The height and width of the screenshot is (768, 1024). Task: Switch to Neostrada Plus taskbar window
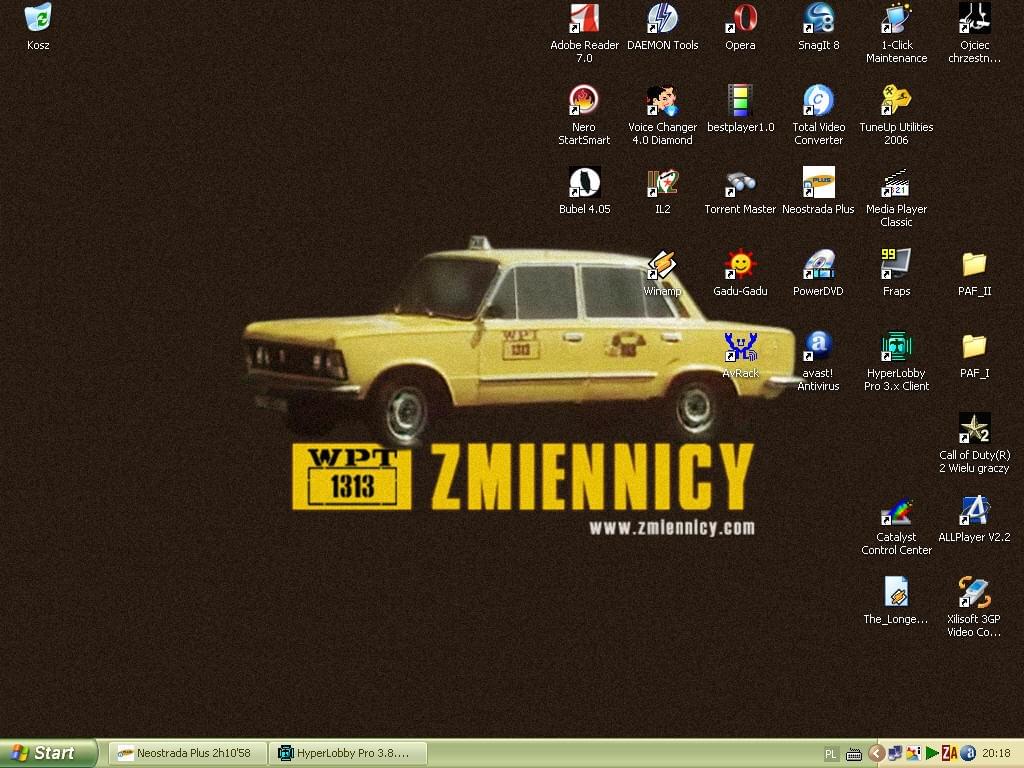[x=186, y=753]
